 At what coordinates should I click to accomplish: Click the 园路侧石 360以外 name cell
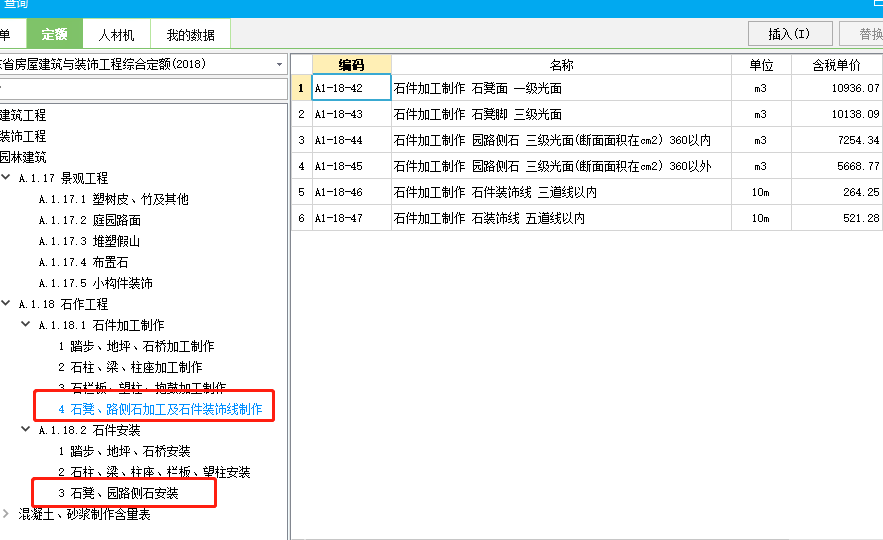coord(561,166)
